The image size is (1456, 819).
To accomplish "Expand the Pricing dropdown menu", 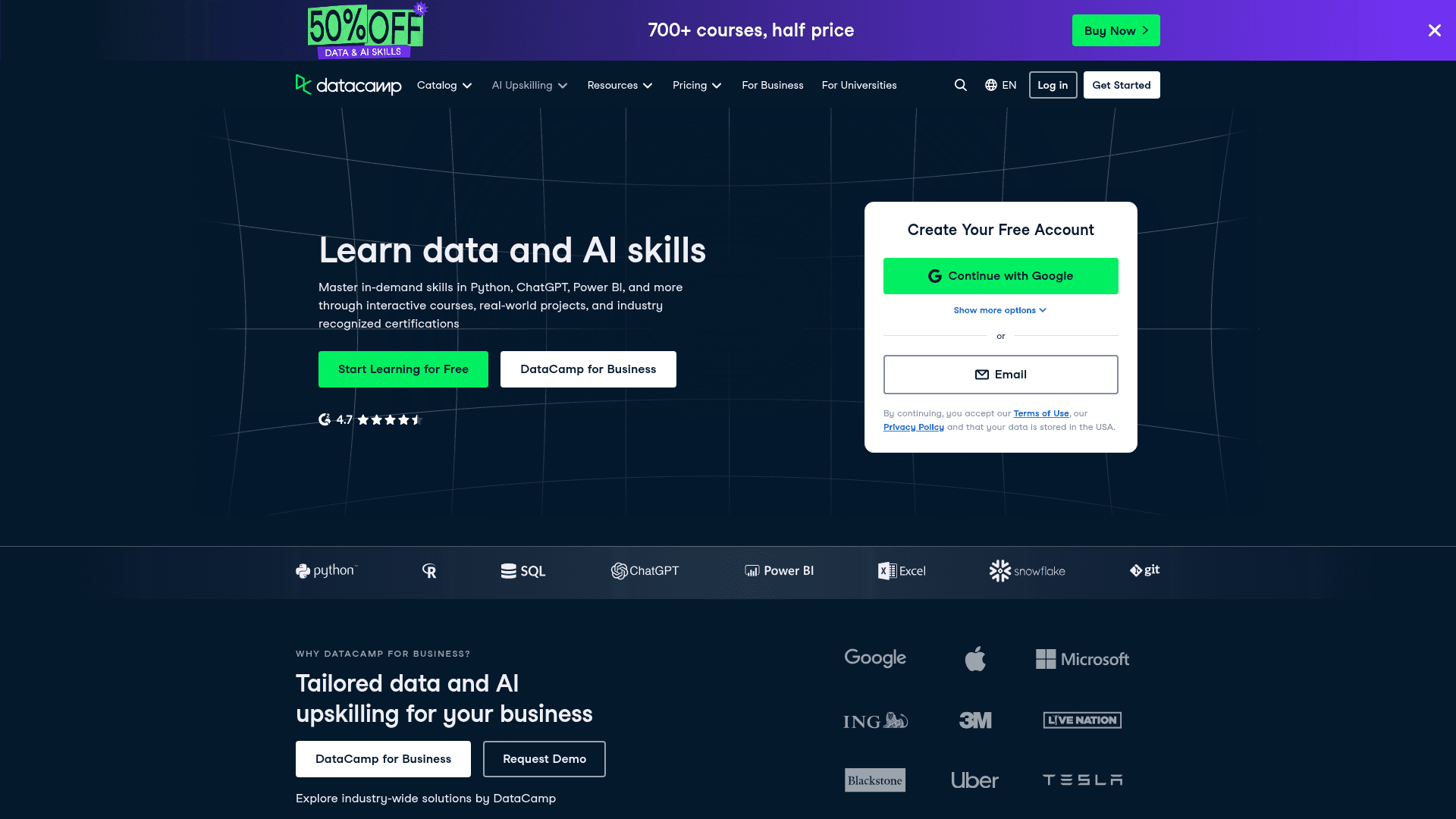I will coord(697,85).
